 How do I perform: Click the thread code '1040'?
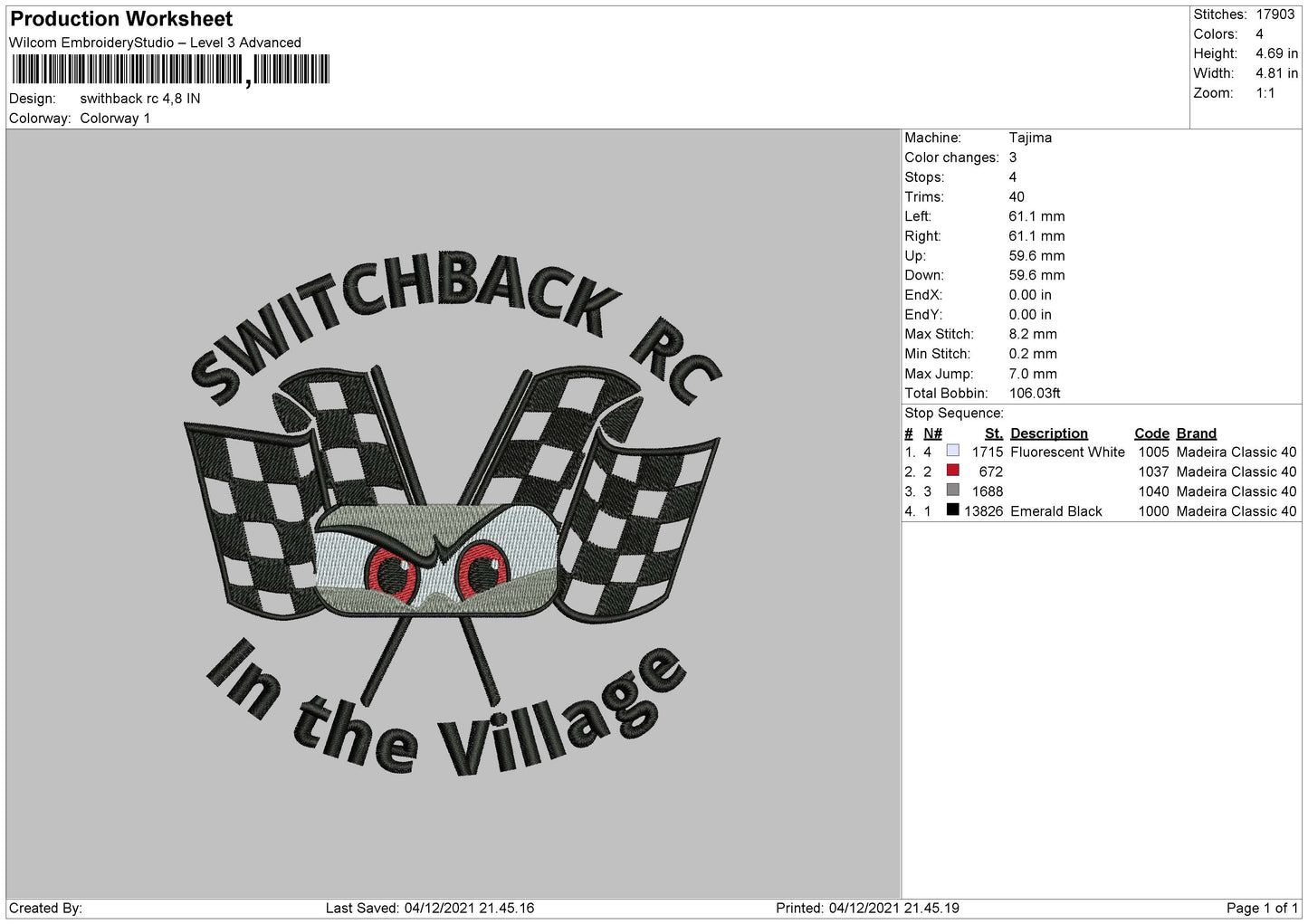click(1153, 491)
